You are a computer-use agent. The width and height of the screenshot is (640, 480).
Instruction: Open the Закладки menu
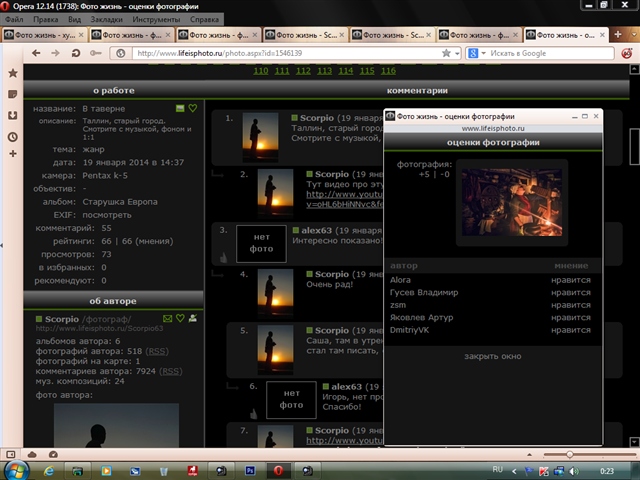point(106,19)
